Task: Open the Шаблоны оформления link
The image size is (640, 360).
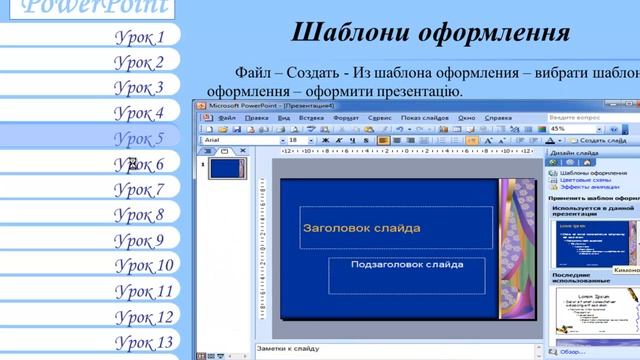Action: (593, 173)
